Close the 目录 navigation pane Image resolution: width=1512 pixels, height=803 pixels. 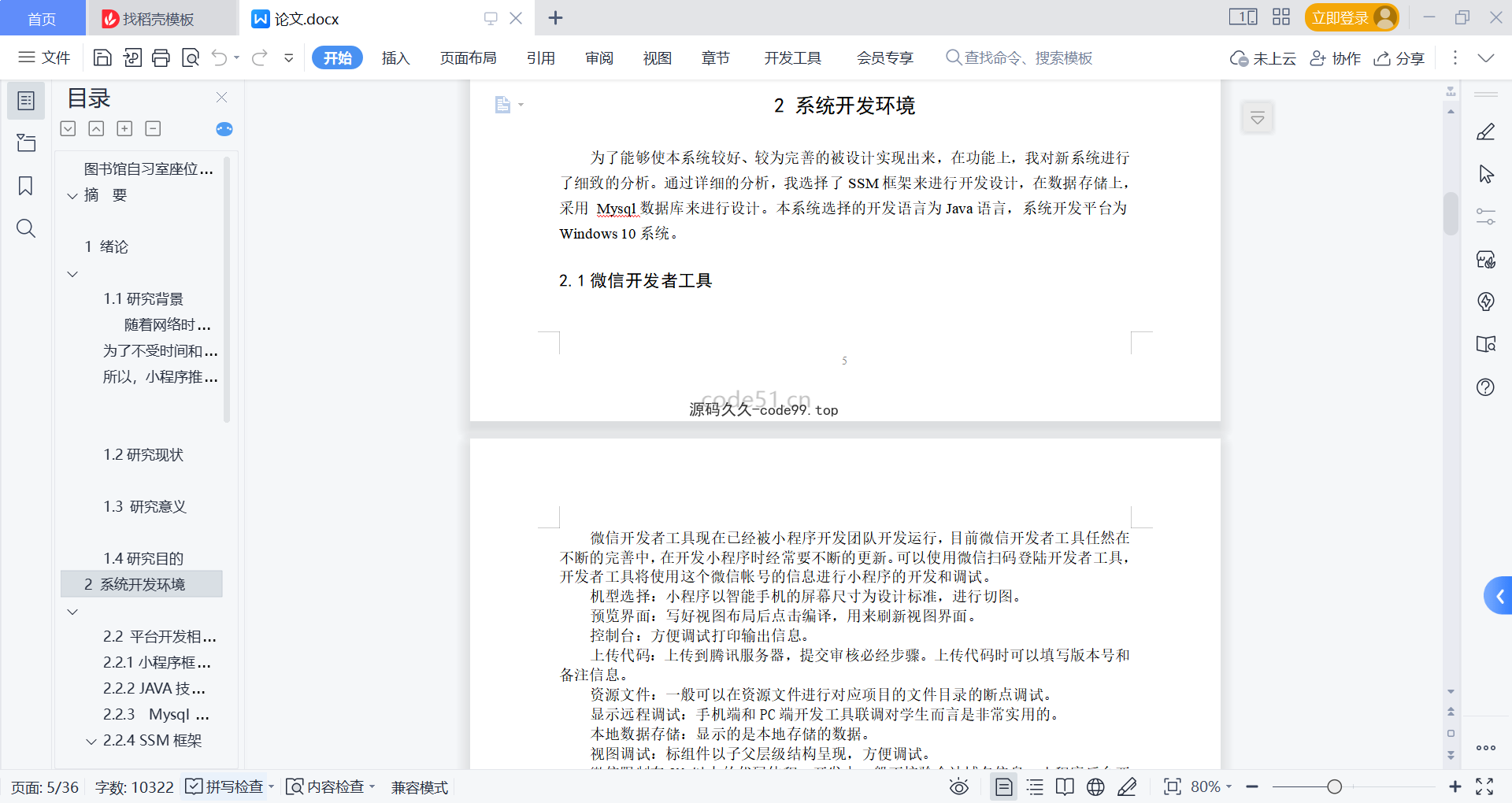coord(221,97)
